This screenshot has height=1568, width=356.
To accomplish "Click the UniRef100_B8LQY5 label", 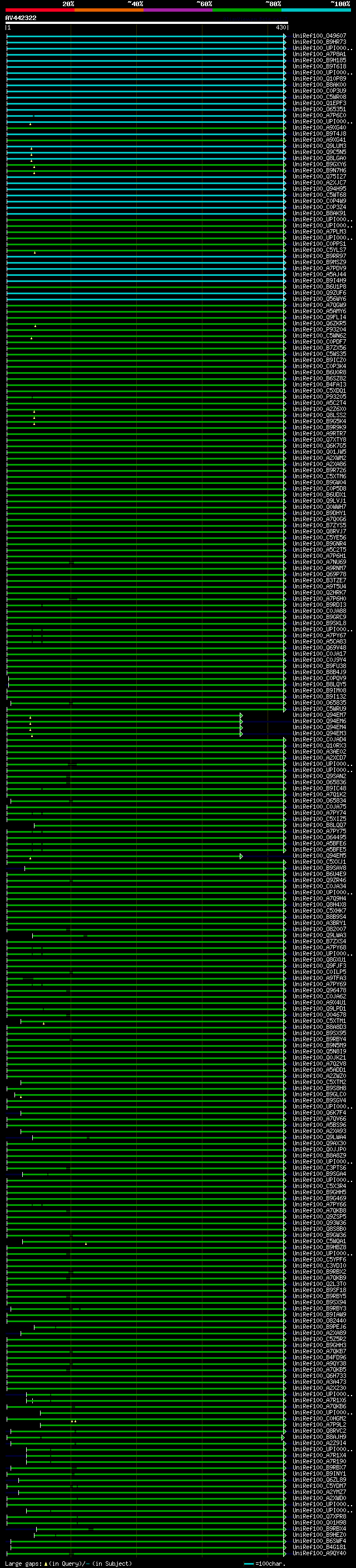I will (x=319, y=684).
